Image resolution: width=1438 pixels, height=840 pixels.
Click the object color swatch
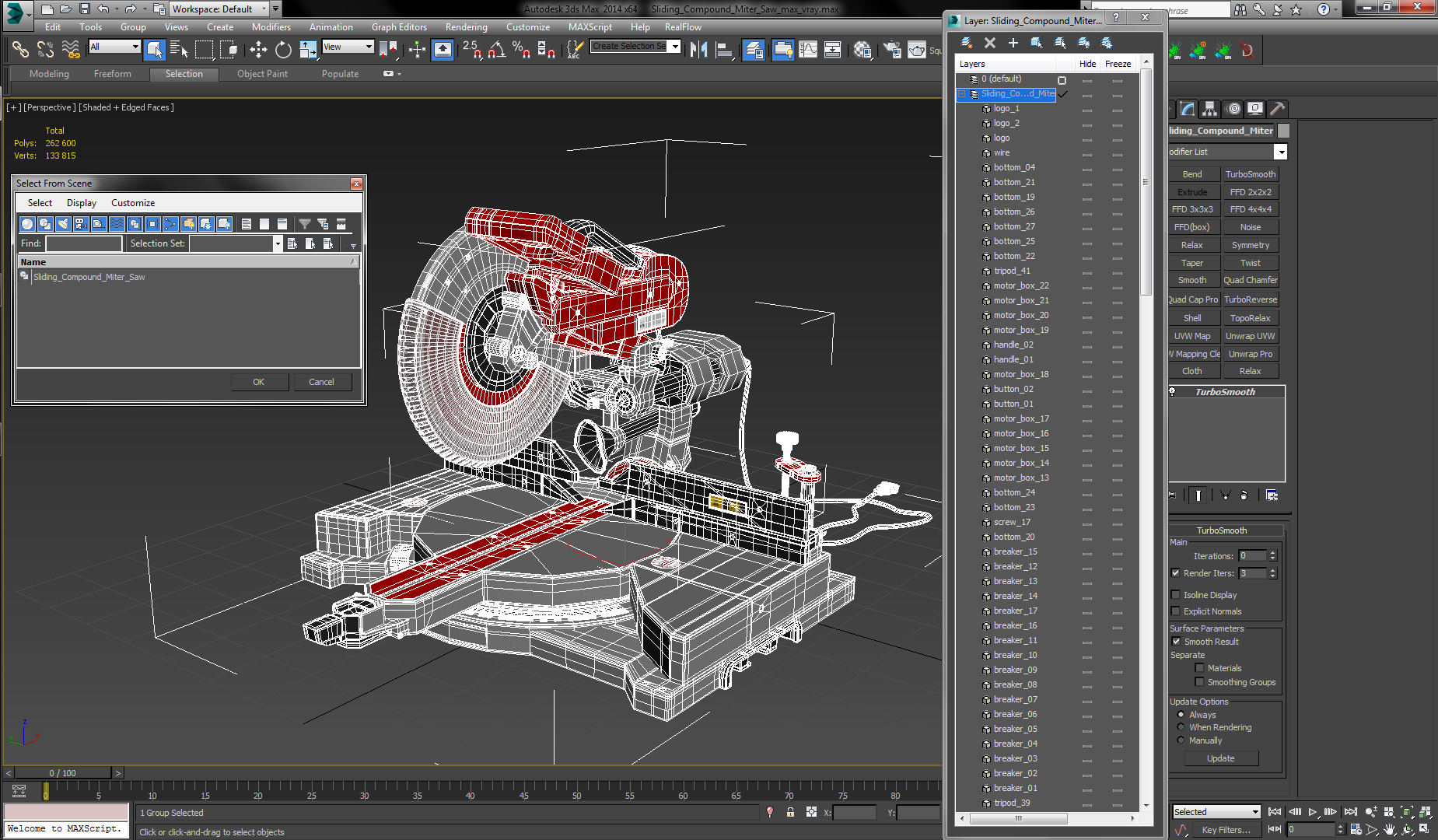pyautogui.click(x=1284, y=131)
